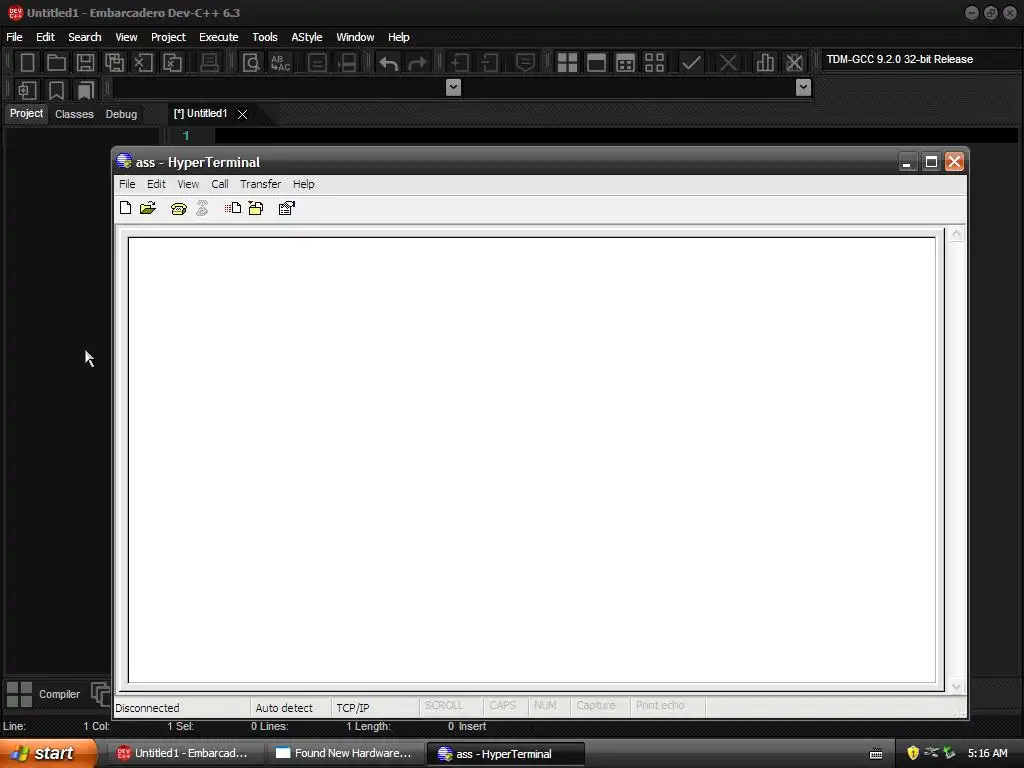This screenshot has width=1024, height=768.
Task: Click HyperTerminal scrollbar up arrow
Action: 956,234
